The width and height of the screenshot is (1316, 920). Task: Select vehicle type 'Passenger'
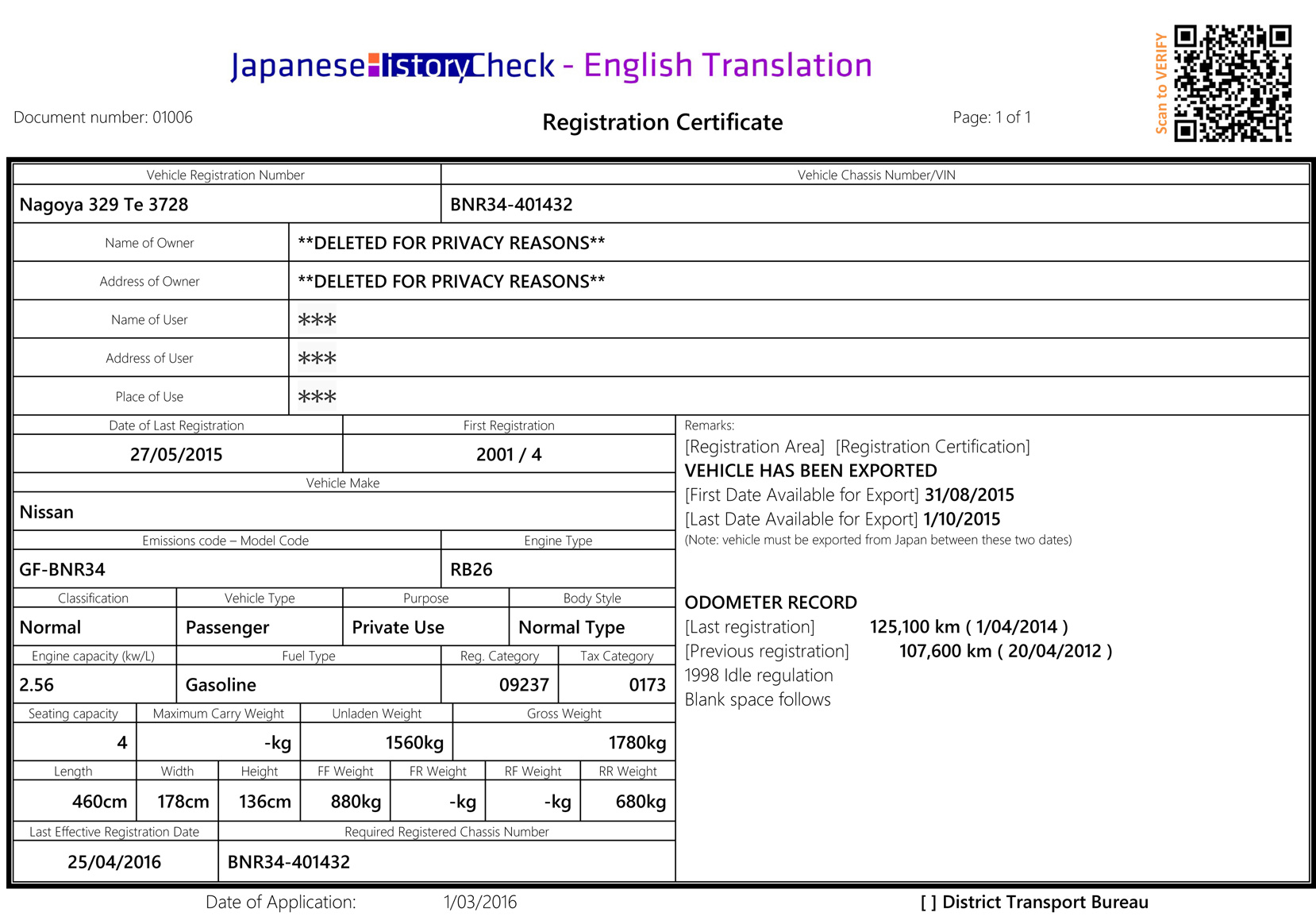227,628
